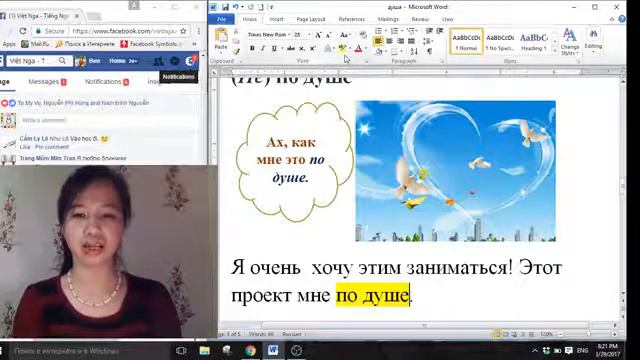
Task: Click the Facebook Home link
Action: tap(117, 61)
